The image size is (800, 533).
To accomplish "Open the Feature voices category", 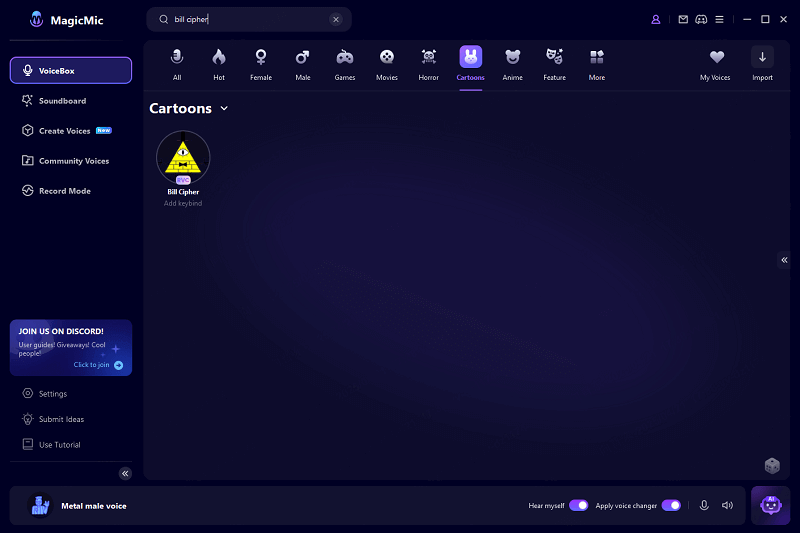I will tap(555, 65).
